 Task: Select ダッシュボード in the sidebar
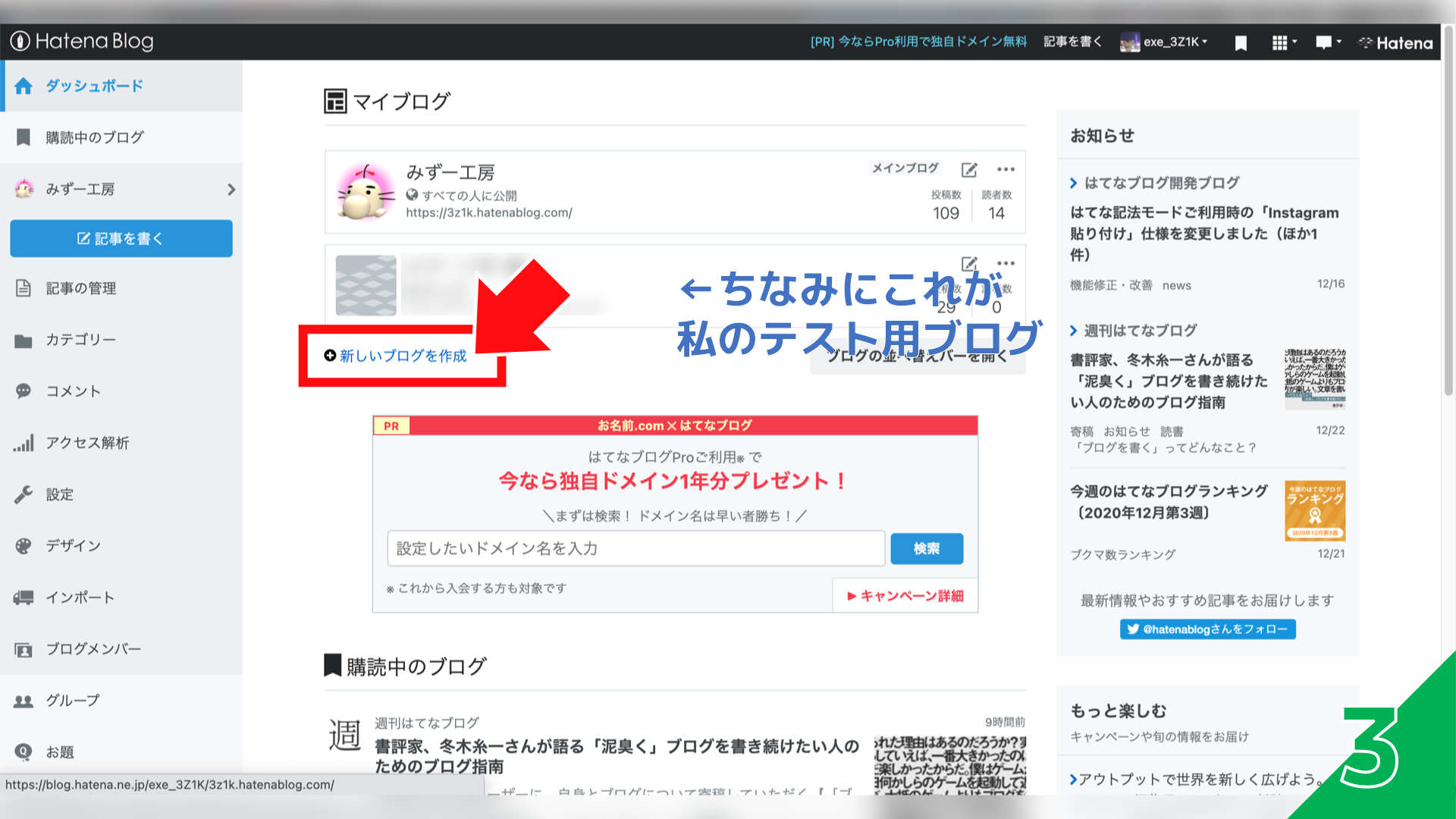point(121,86)
